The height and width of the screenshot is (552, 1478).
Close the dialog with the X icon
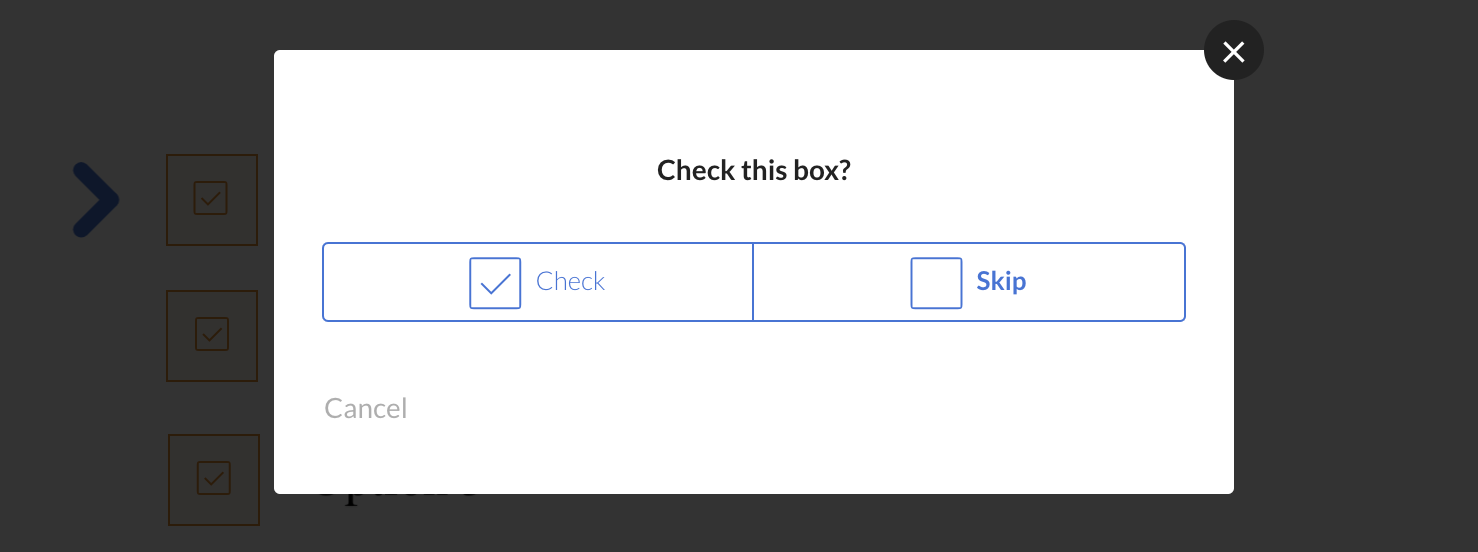pyautogui.click(x=1233, y=51)
